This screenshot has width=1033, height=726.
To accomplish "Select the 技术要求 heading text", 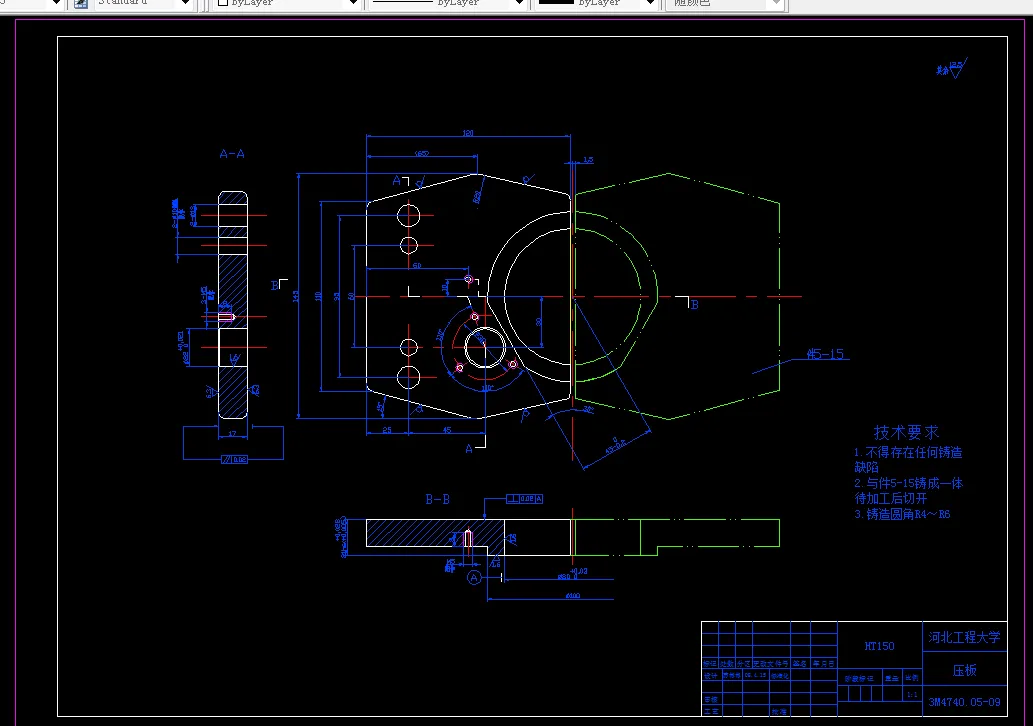I will (x=906, y=432).
